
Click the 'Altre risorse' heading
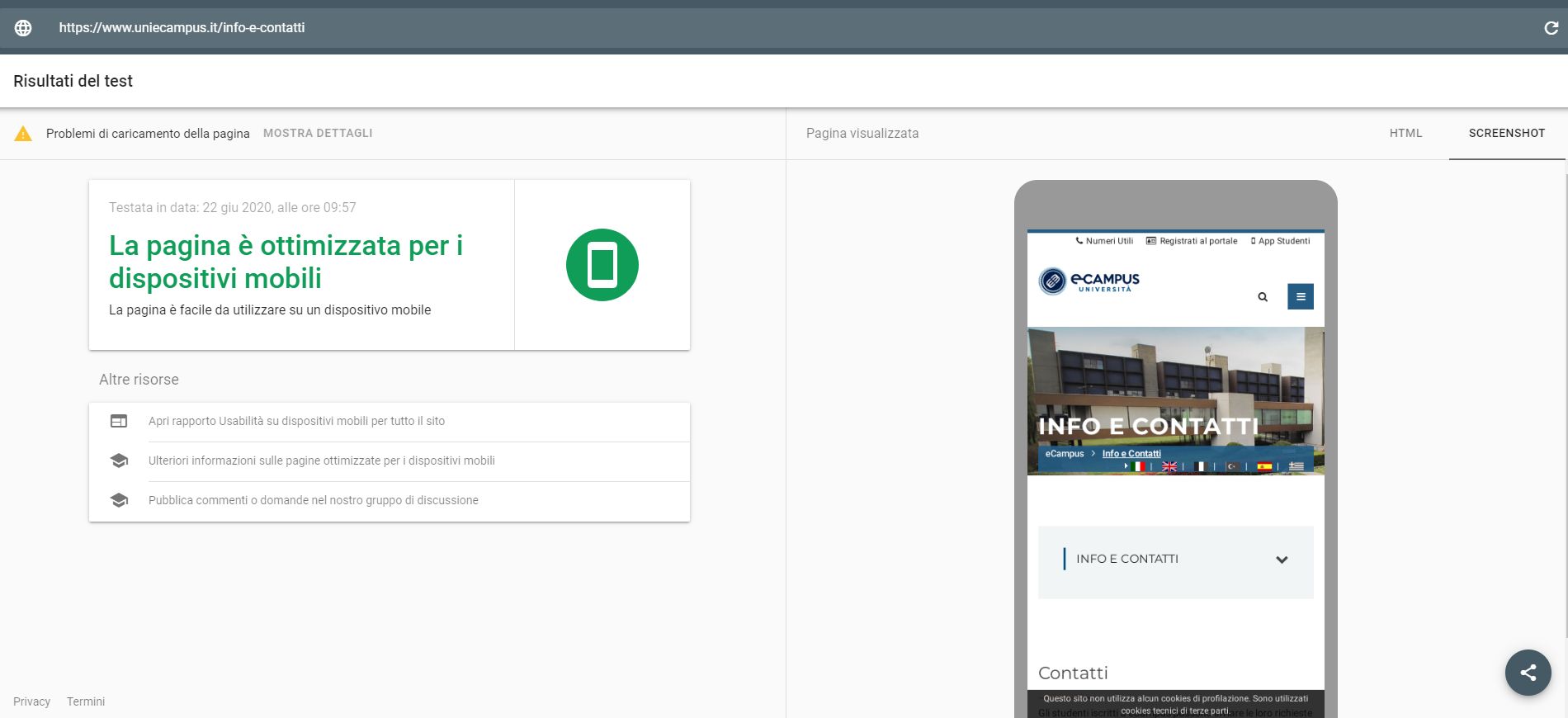click(139, 380)
